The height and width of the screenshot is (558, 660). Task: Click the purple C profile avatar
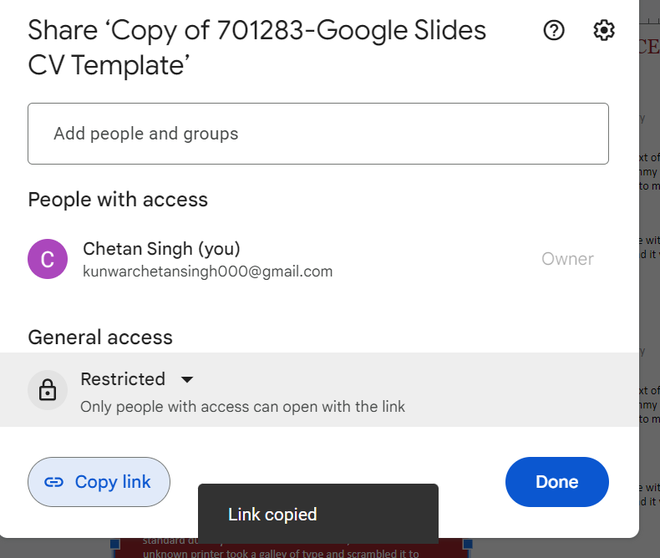tap(47, 259)
